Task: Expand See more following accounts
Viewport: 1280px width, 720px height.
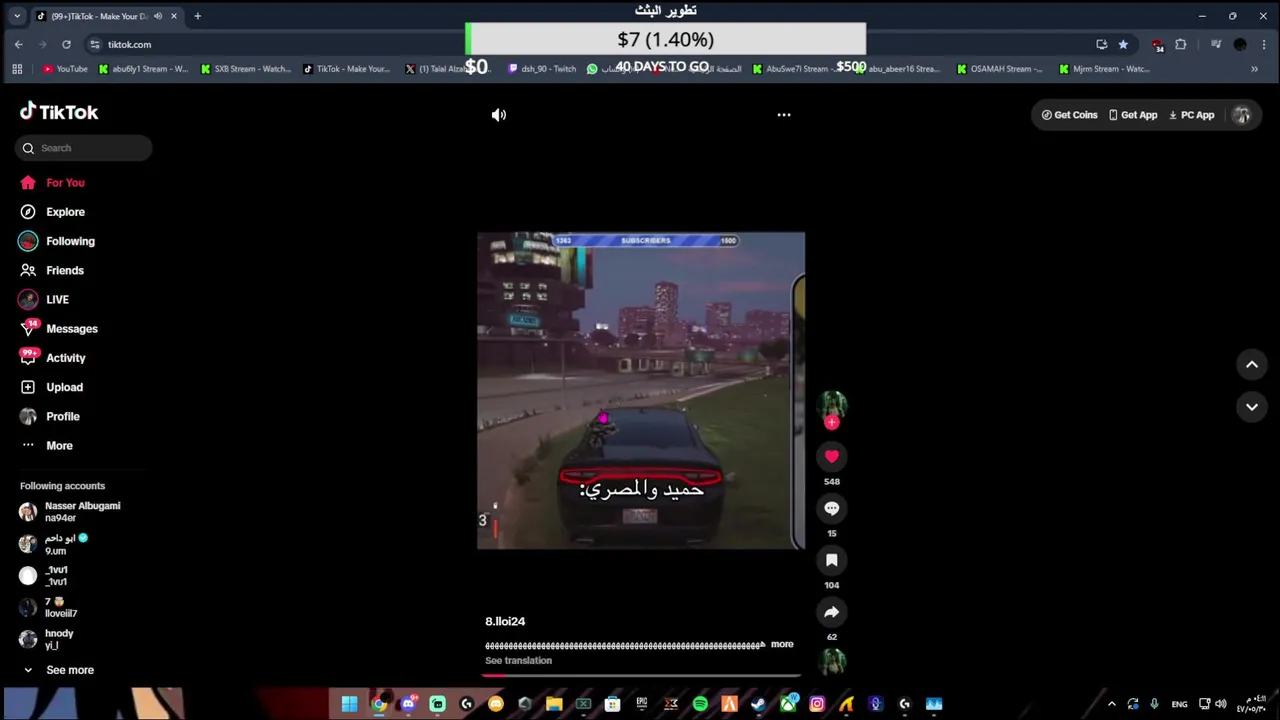Action: 58,670
